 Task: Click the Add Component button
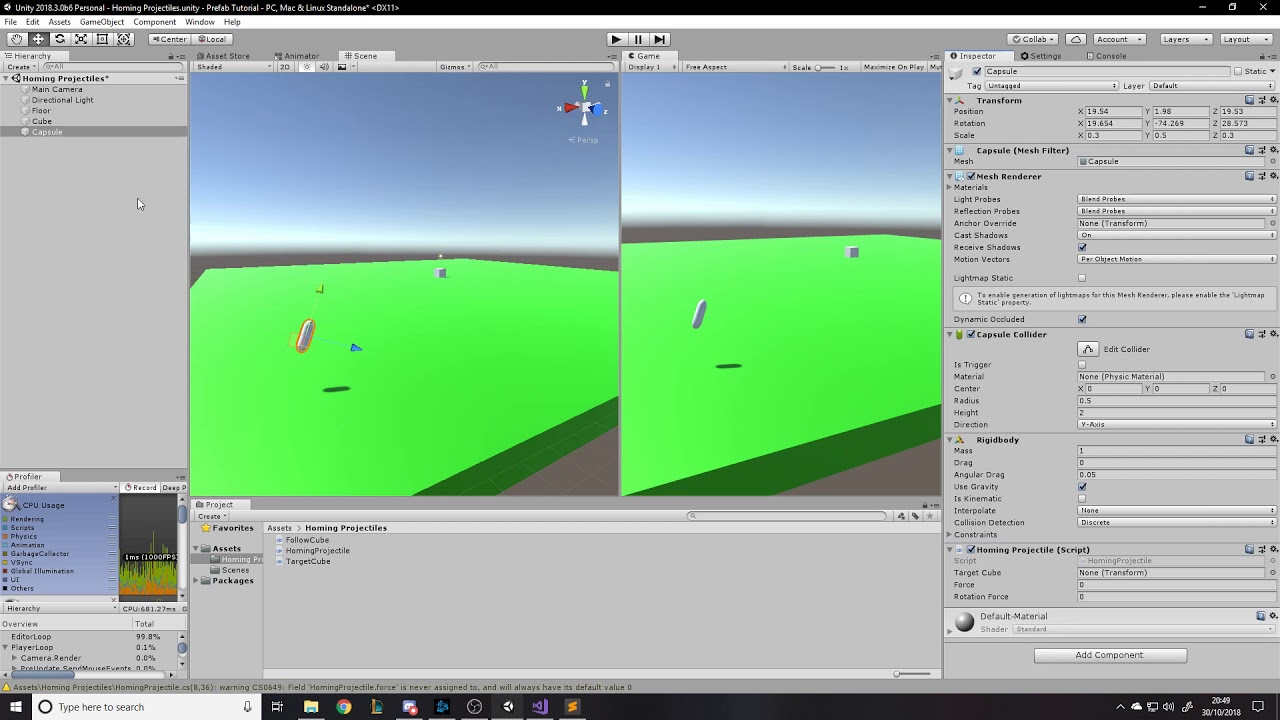click(1110, 655)
